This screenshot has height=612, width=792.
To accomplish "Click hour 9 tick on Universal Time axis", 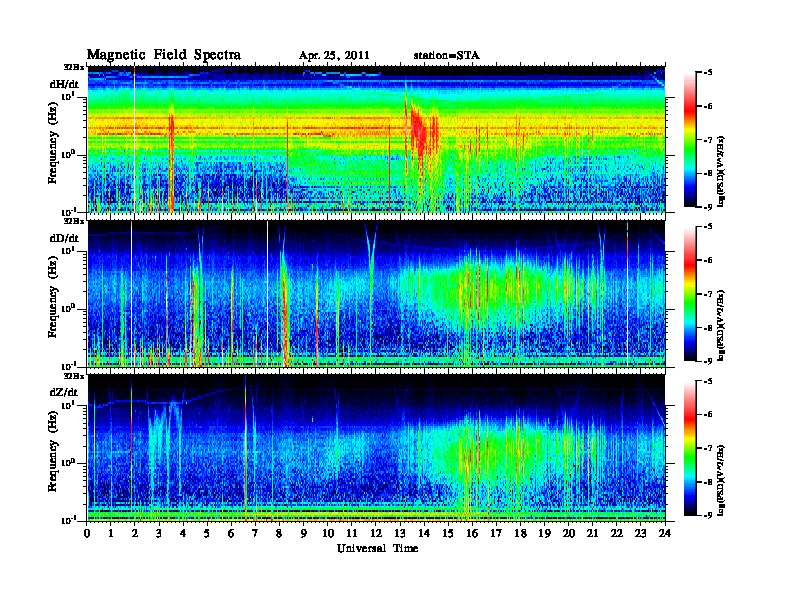I will click(x=304, y=533).
